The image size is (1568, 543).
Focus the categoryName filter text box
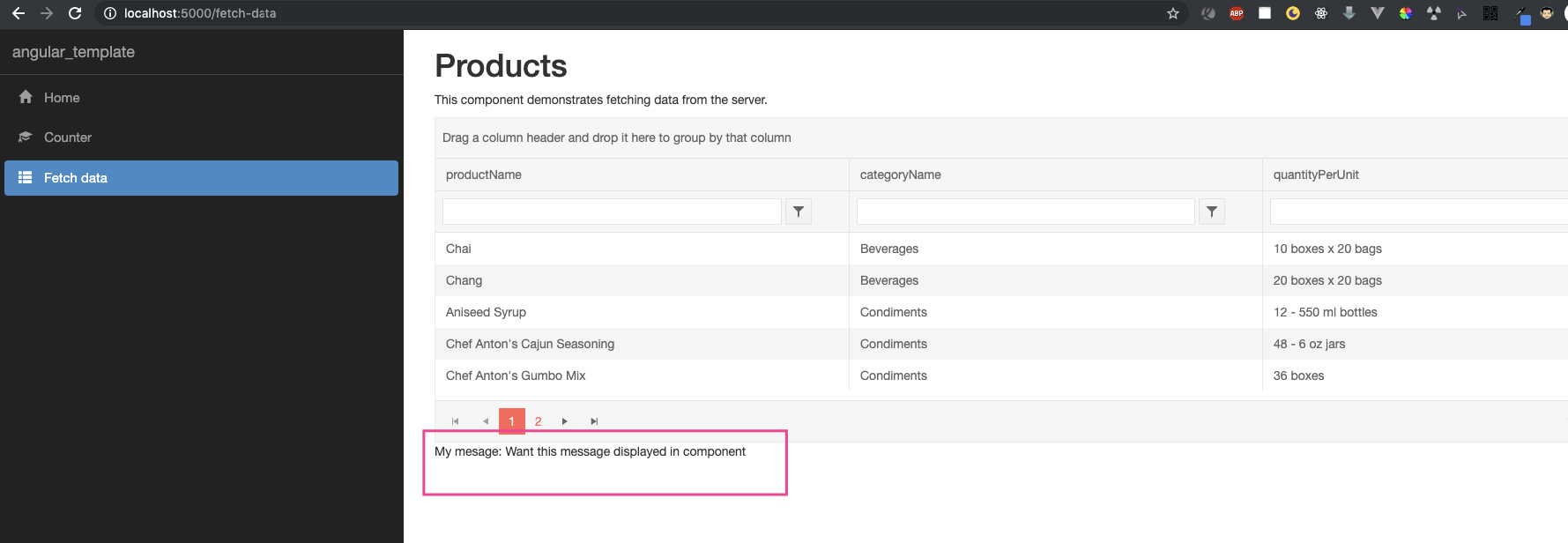coord(1025,212)
